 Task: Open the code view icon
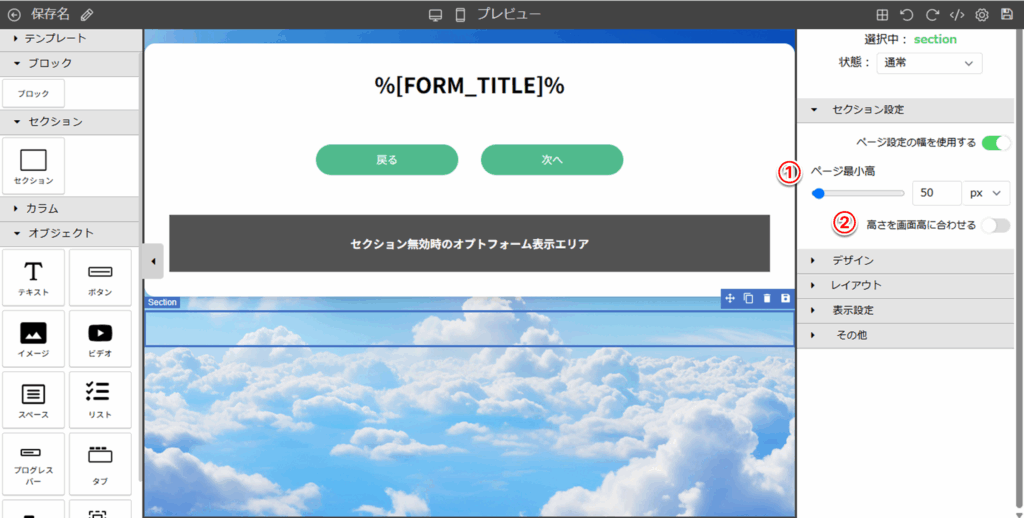957,15
